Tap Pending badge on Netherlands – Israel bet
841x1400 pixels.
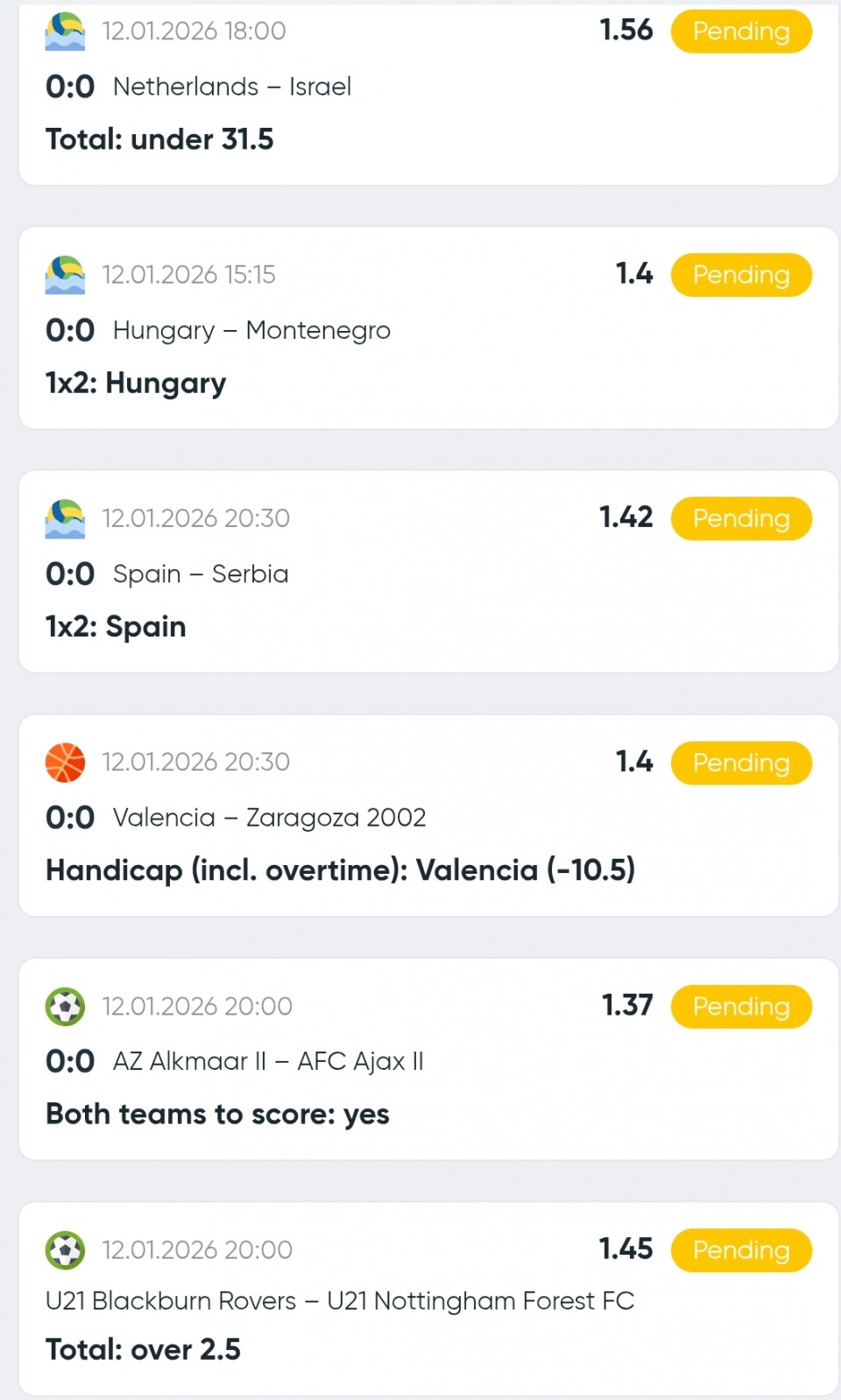click(741, 32)
